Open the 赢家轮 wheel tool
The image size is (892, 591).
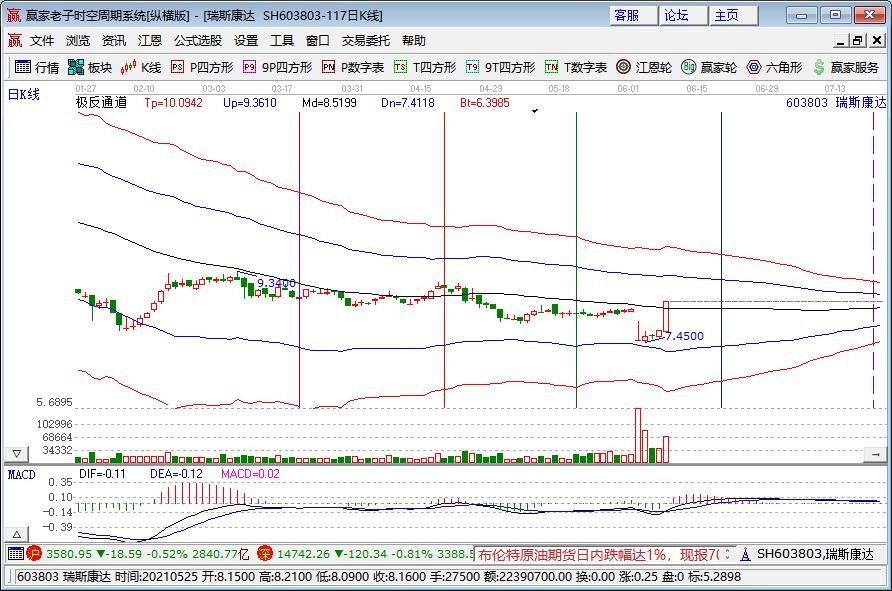(x=709, y=67)
